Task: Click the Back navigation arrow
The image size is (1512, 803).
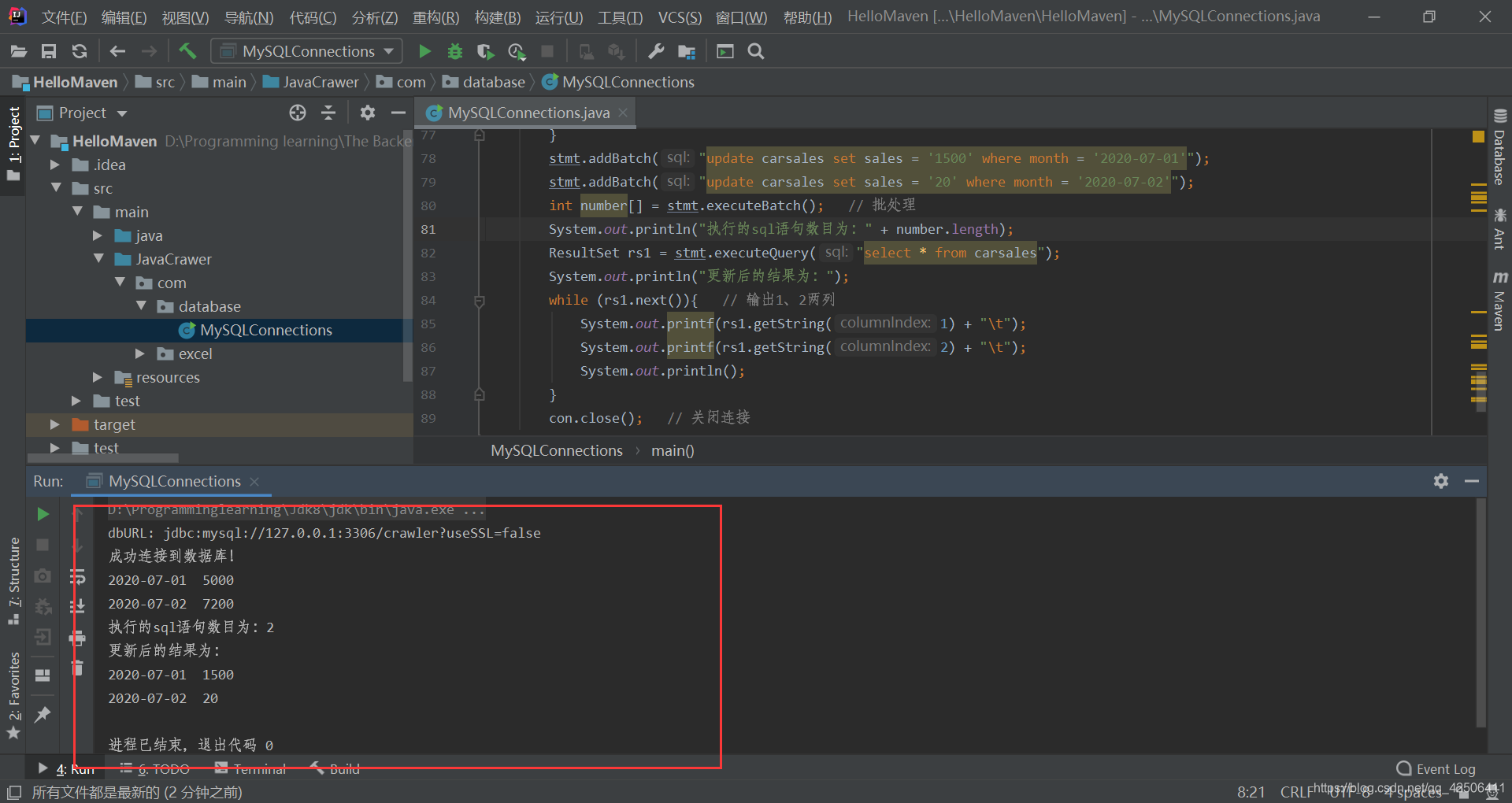Action: point(118,52)
